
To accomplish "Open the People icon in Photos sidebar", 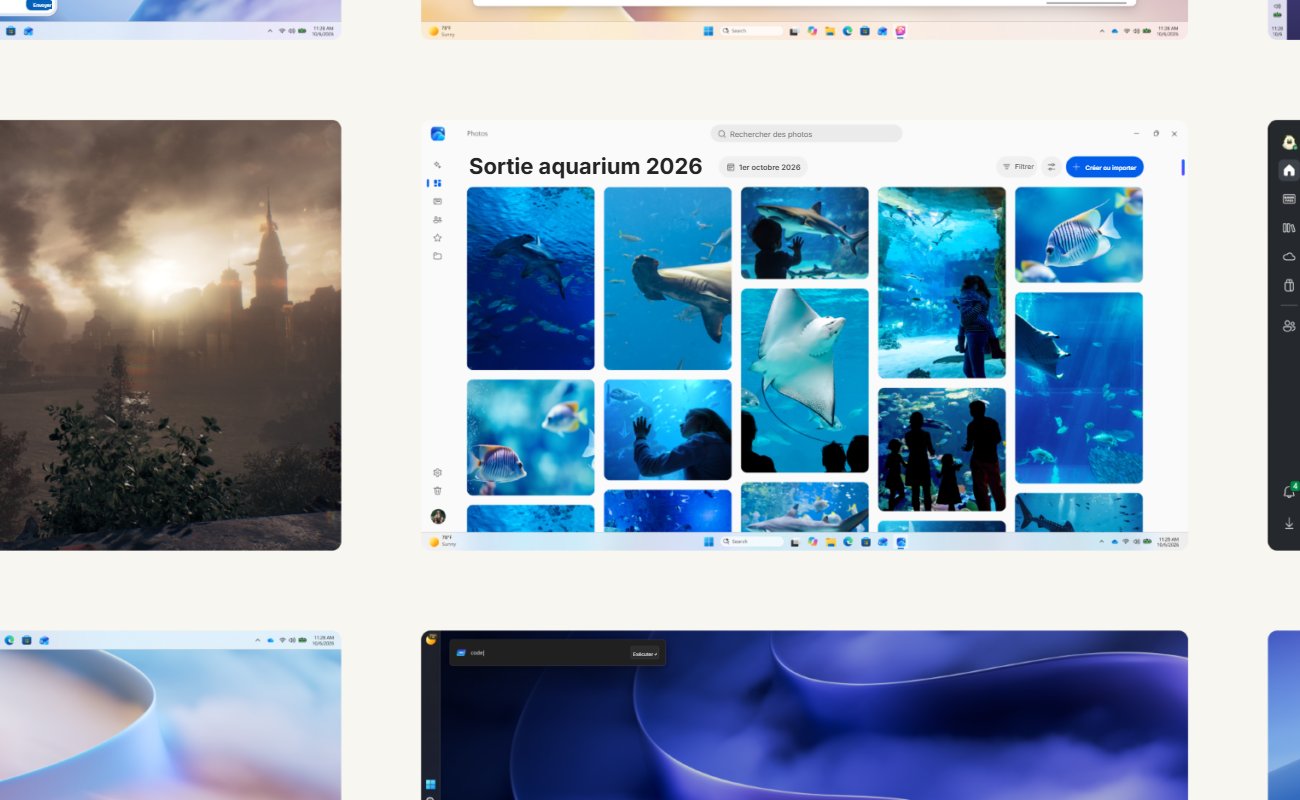I will point(437,219).
